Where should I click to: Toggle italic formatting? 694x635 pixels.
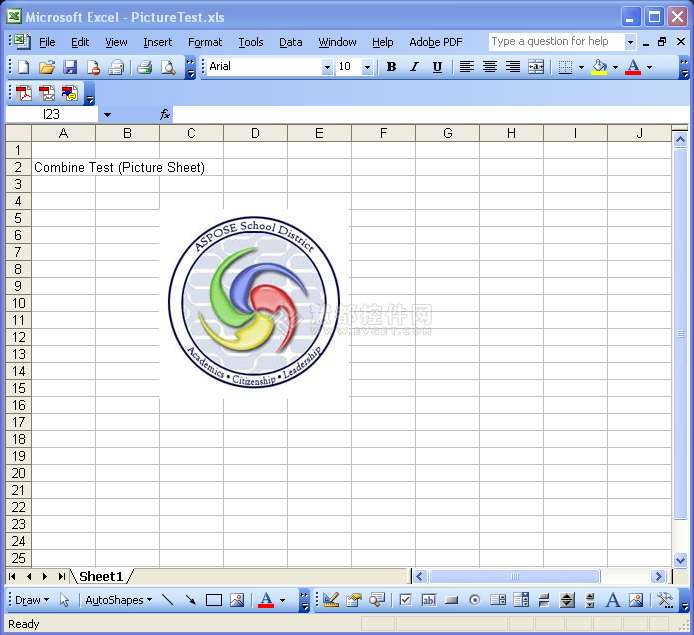[x=414, y=67]
